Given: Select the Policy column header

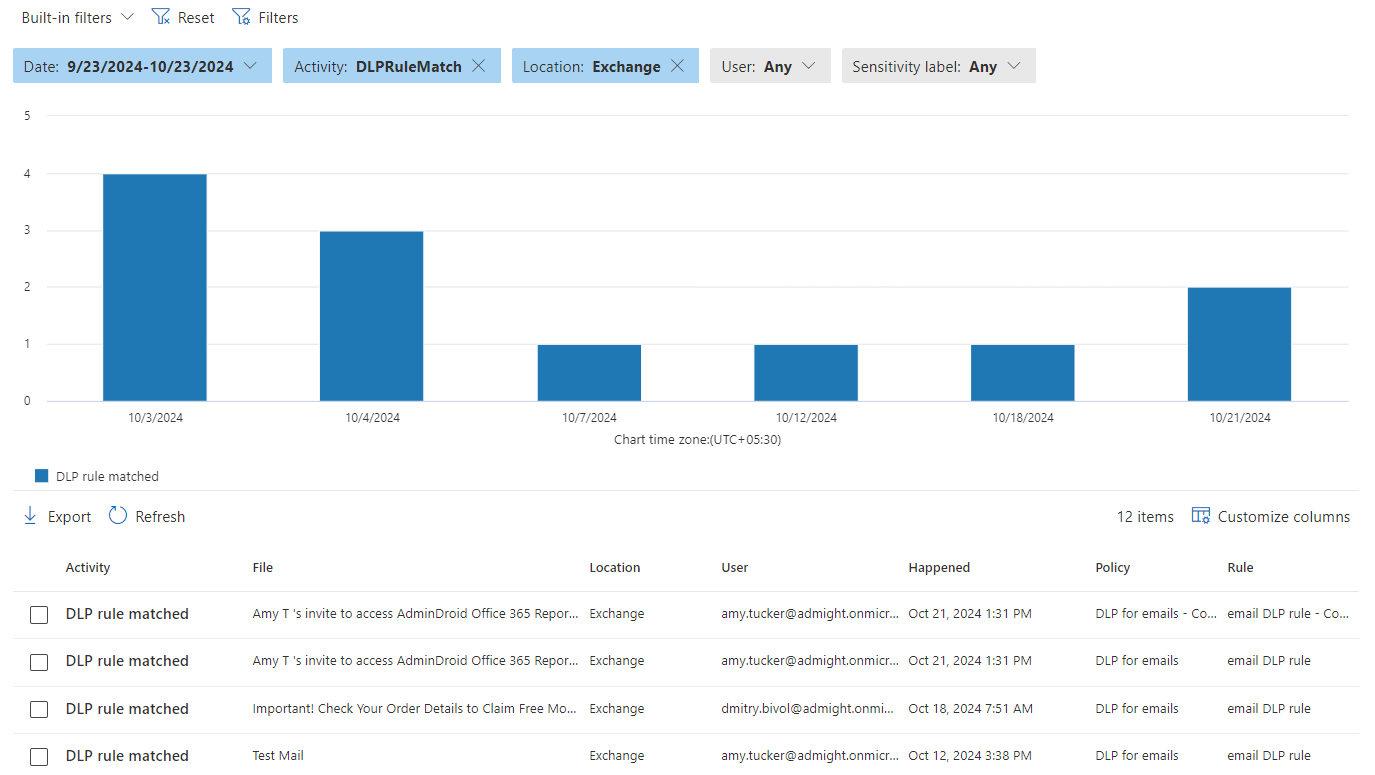Looking at the screenshot, I should coord(1112,567).
